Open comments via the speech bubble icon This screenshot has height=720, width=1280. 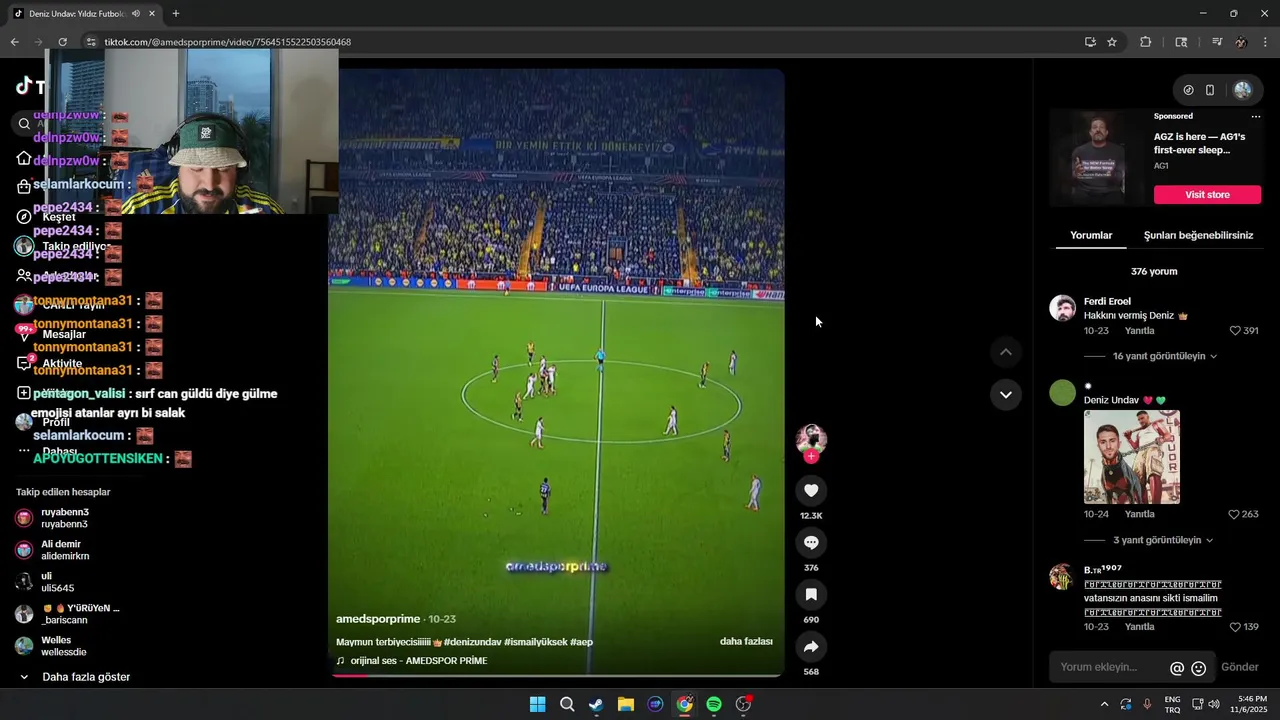tap(811, 542)
